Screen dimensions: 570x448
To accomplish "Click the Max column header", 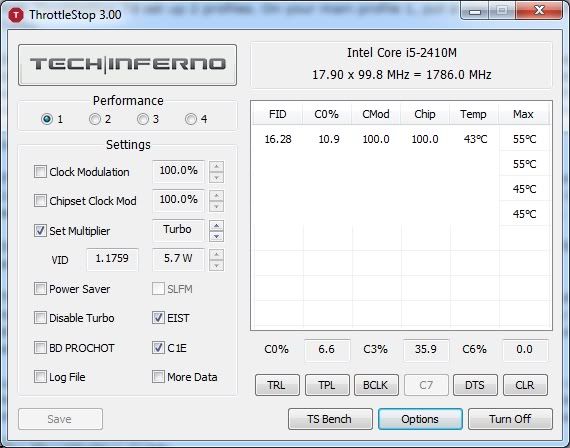I will click(x=523, y=114).
